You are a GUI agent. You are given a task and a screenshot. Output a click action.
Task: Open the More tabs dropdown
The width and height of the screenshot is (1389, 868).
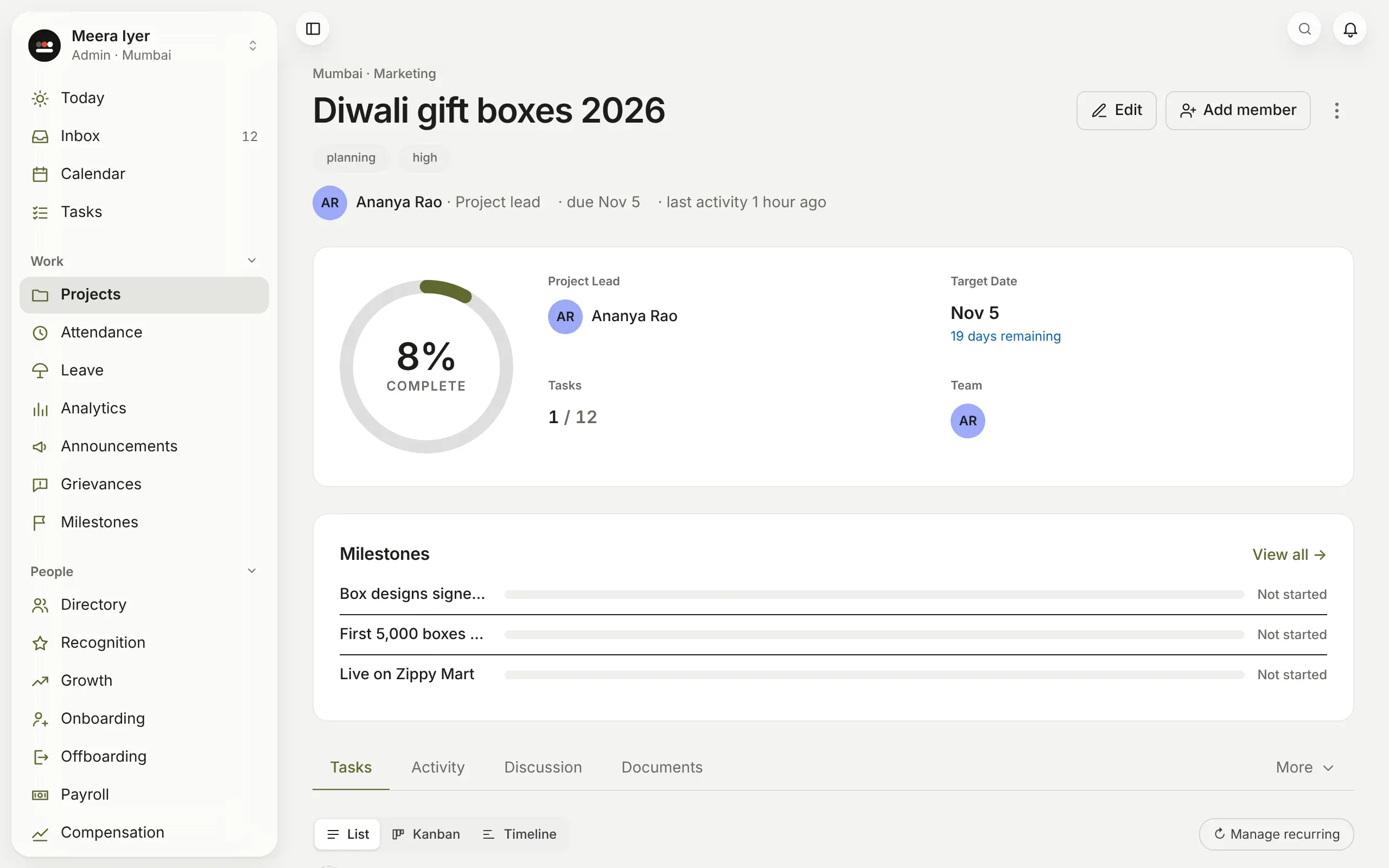click(1304, 768)
